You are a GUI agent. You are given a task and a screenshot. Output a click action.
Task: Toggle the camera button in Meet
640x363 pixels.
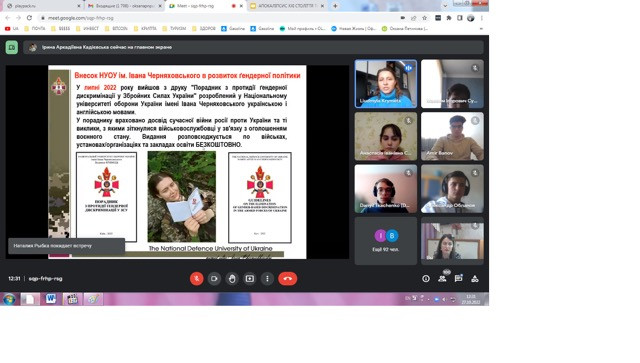[x=214, y=278]
